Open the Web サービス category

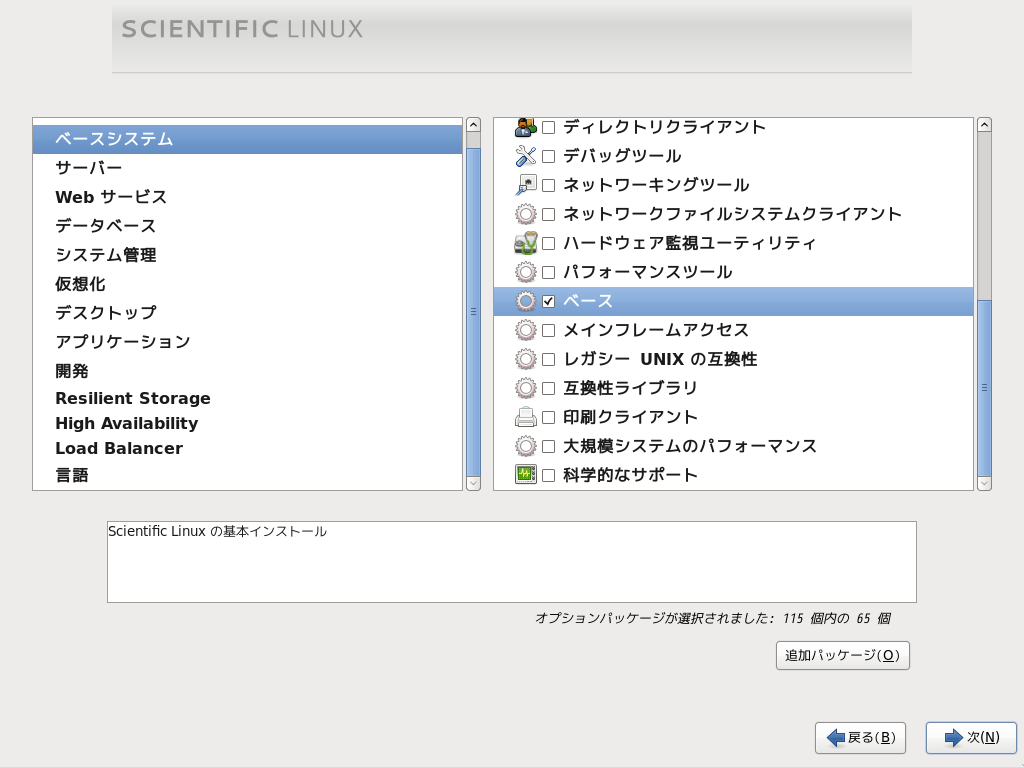[x=248, y=197]
